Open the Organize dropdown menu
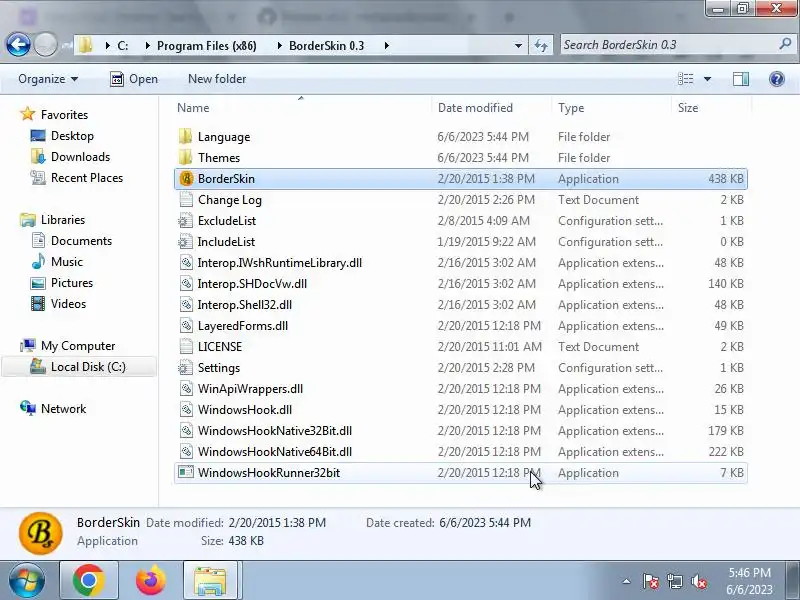Screen dimensions: 800x600 click(48, 79)
